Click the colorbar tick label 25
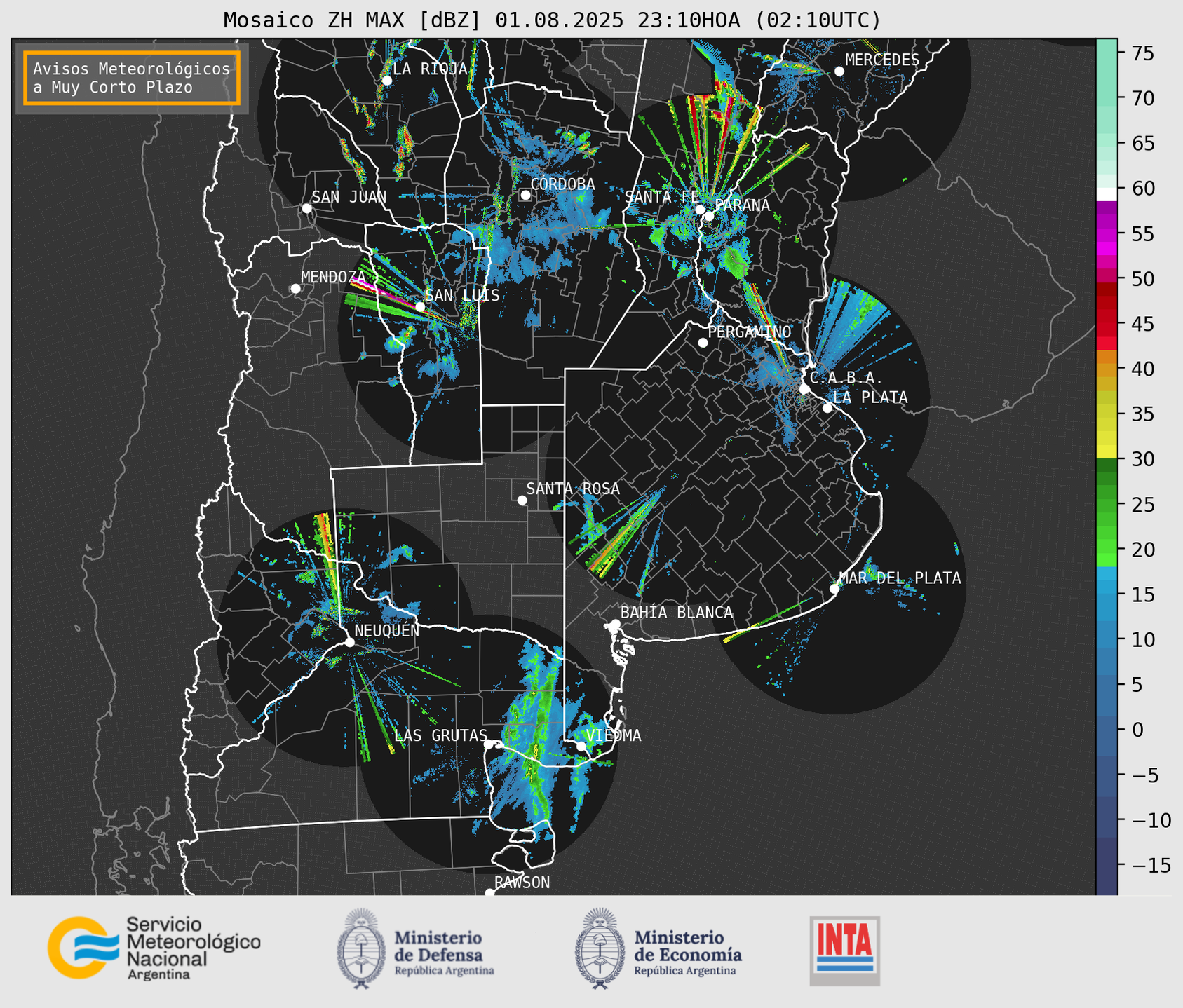The height and width of the screenshot is (1008, 1183). coord(1142,505)
